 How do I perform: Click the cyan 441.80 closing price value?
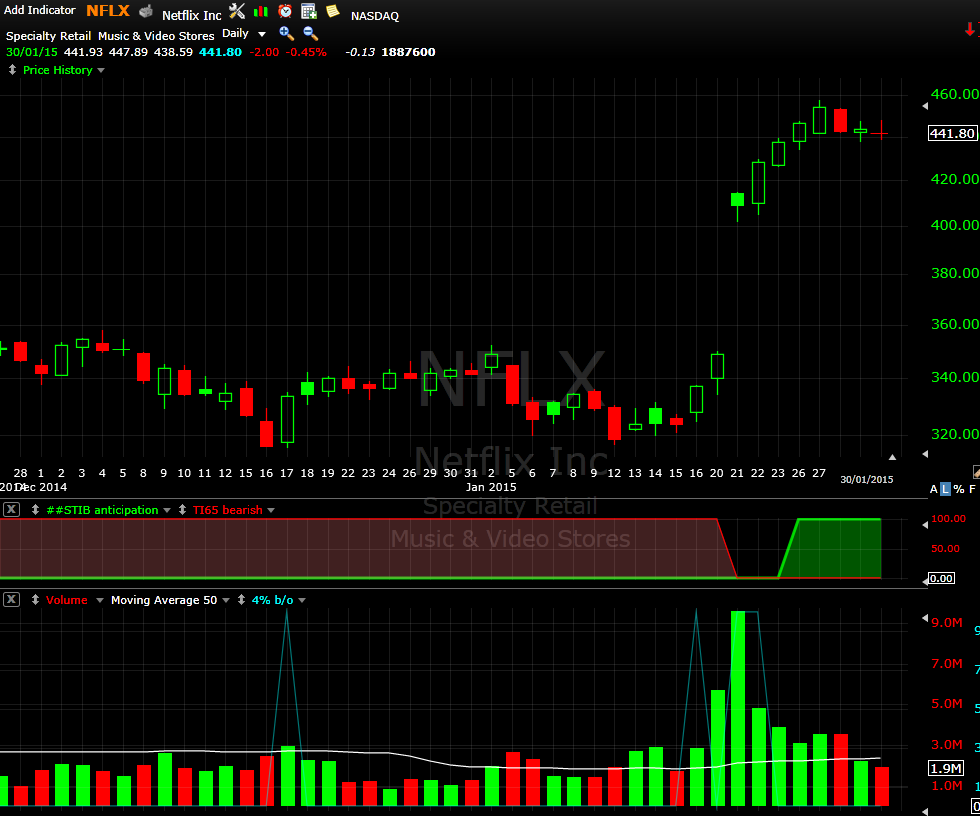pyautogui.click(x=220, y=52)
